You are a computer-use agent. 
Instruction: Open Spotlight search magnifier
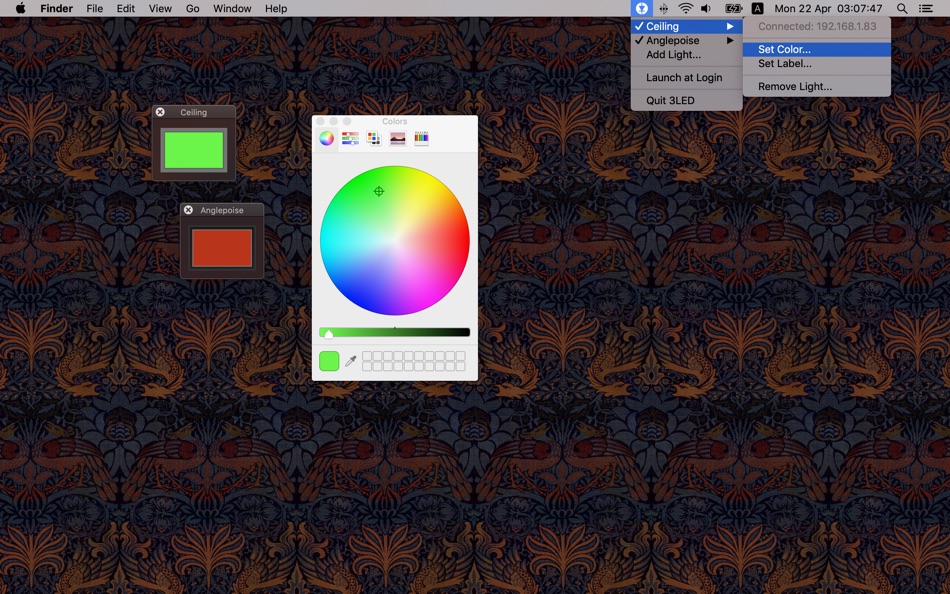(902, 8)
